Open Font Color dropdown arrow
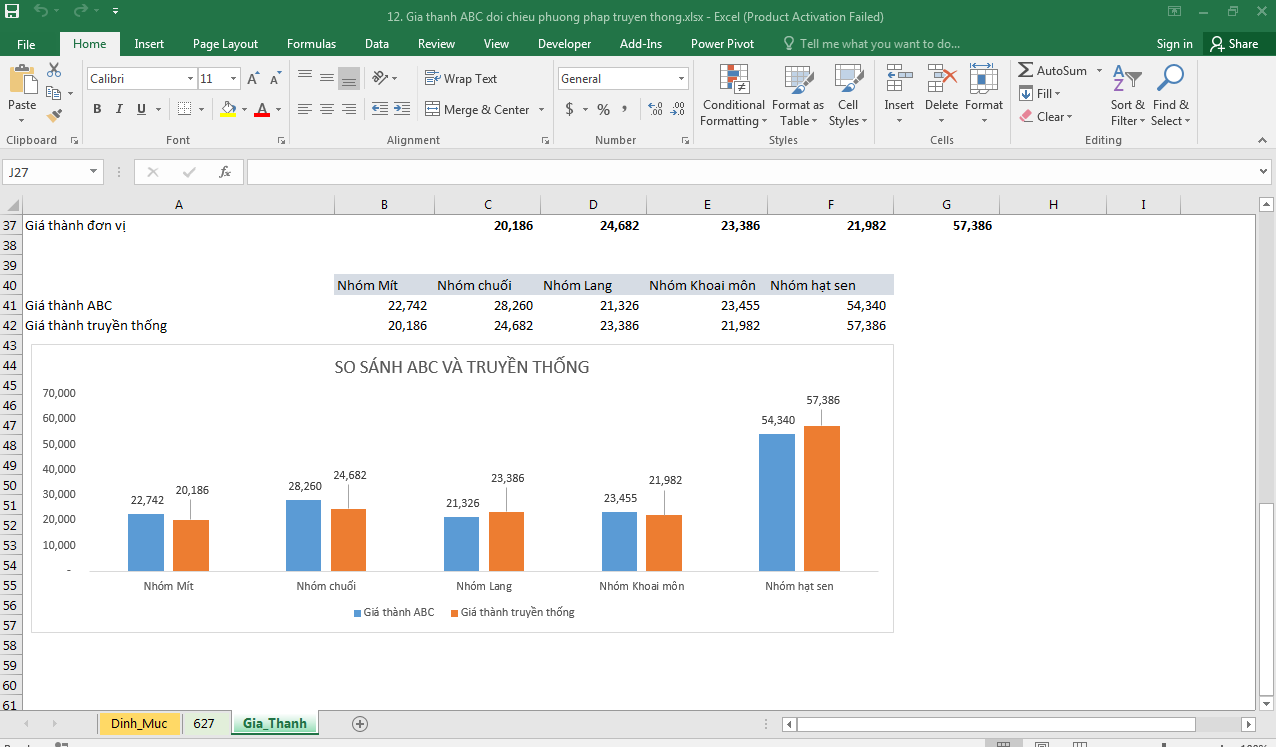This screenshot has width=1276, height=747. (x=277, y=109)
